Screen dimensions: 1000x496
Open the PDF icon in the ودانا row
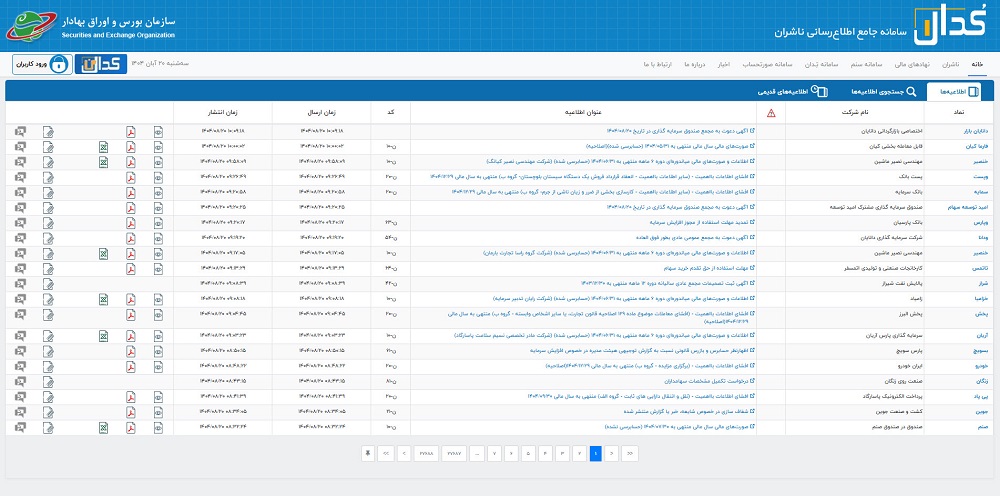130,238
